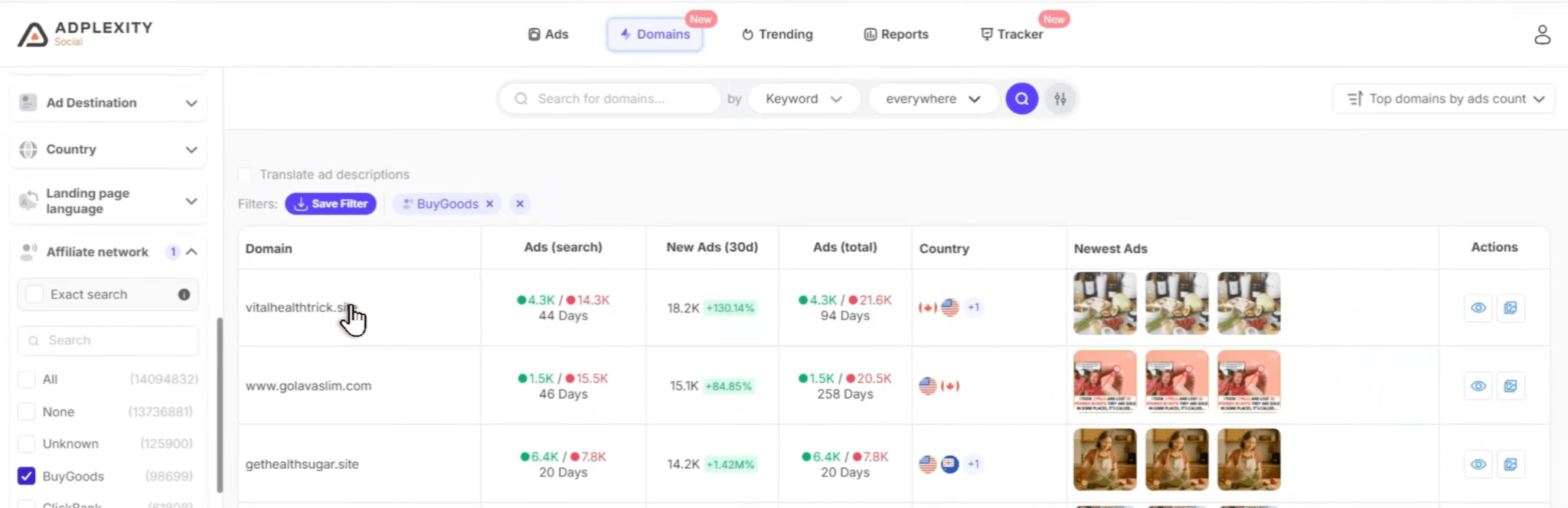The image size is (1568, 508).
Task: Open Top domains by ads count sorting
Action: click(1444, 99)
